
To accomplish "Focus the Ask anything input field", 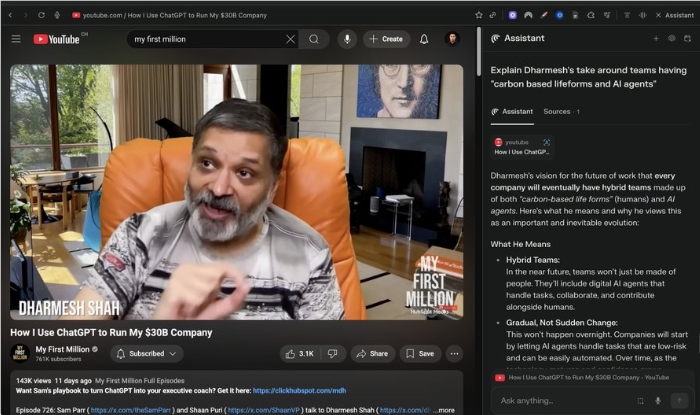I will pyautogui.click(x=560, y=400).
